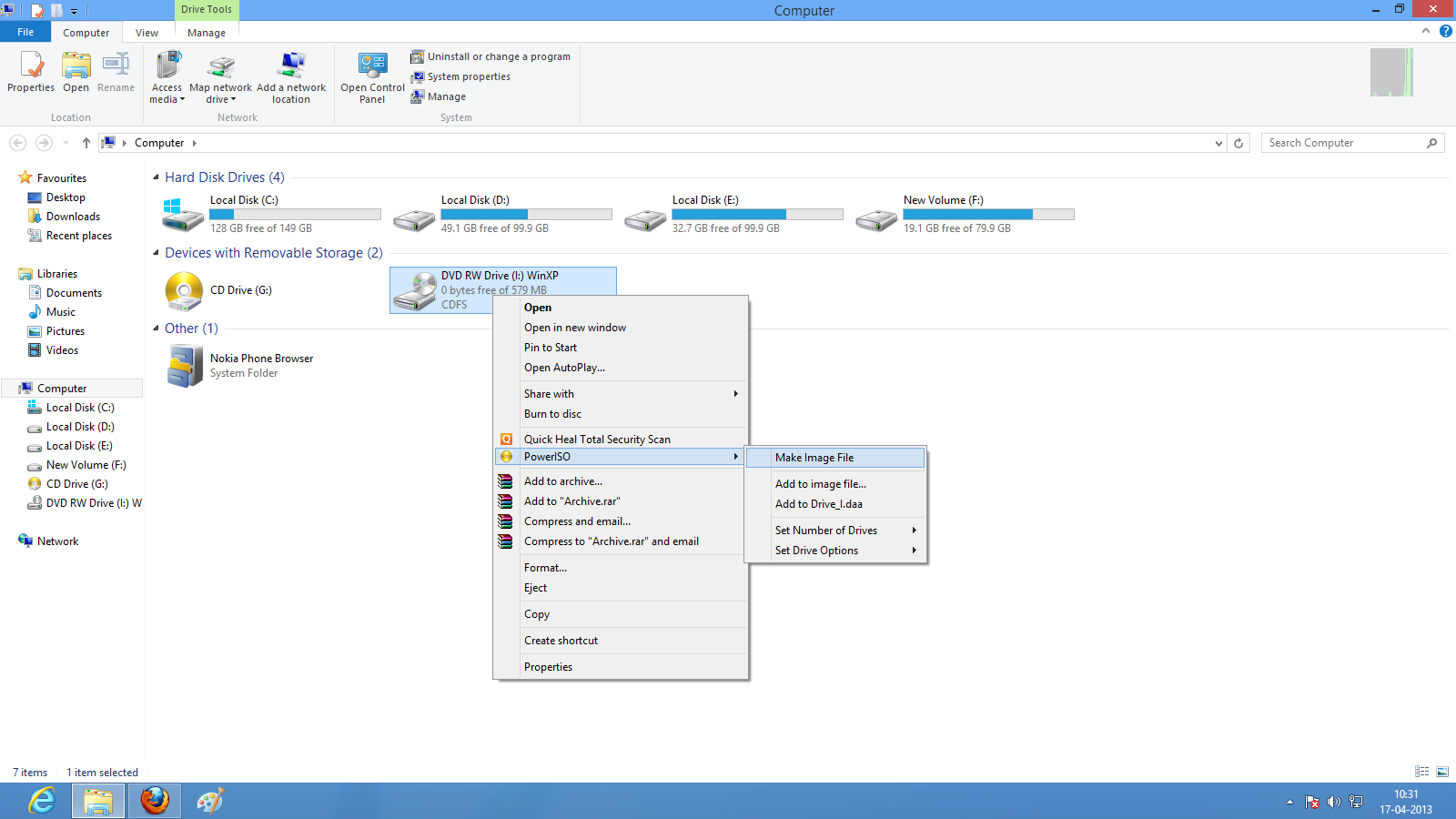Open the address bar history dropdown

pos(1219,143)
